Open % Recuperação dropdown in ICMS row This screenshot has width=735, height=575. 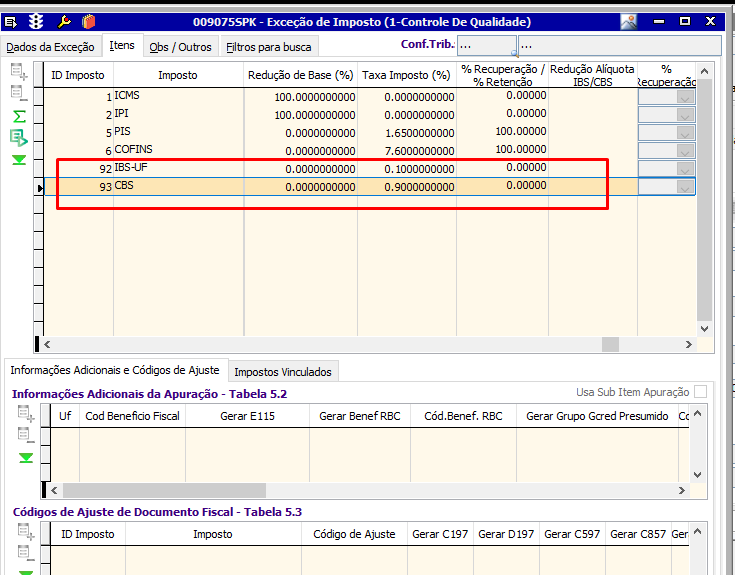point(685,97)
